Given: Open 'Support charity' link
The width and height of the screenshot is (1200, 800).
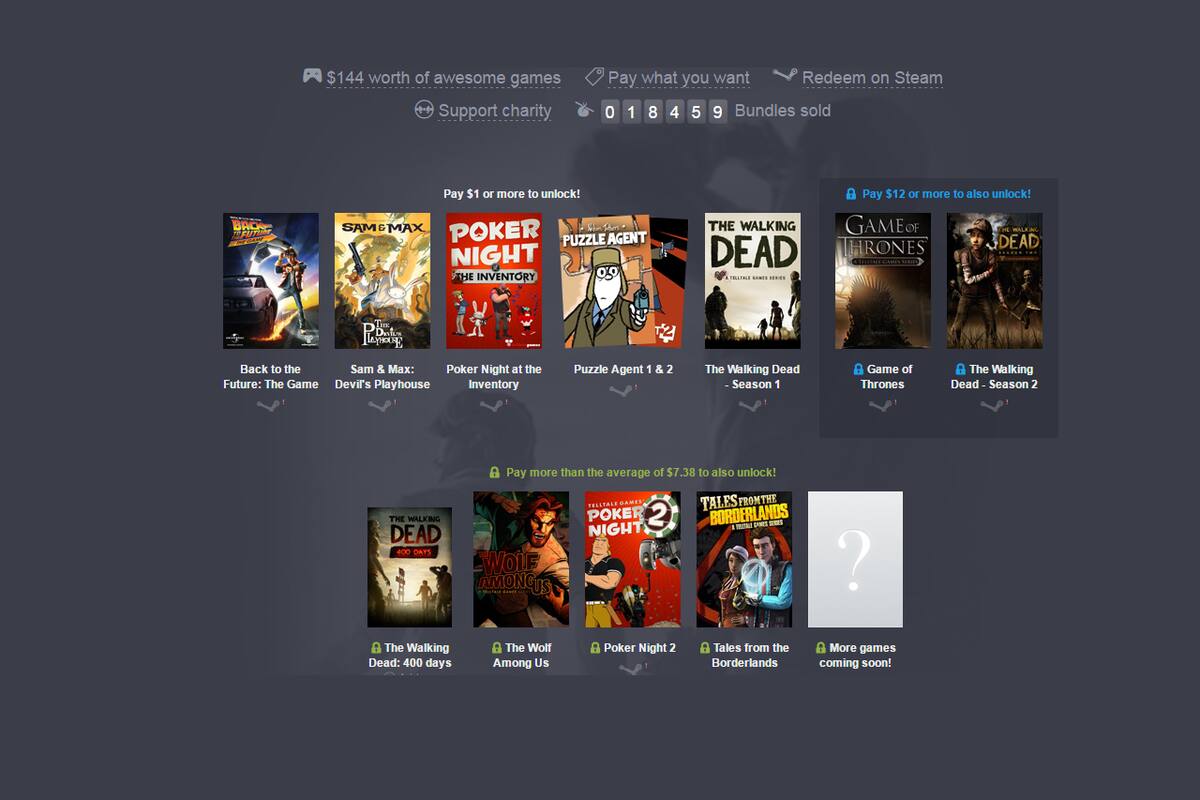Looking at the screenshot, I should (x=495, y=111).
